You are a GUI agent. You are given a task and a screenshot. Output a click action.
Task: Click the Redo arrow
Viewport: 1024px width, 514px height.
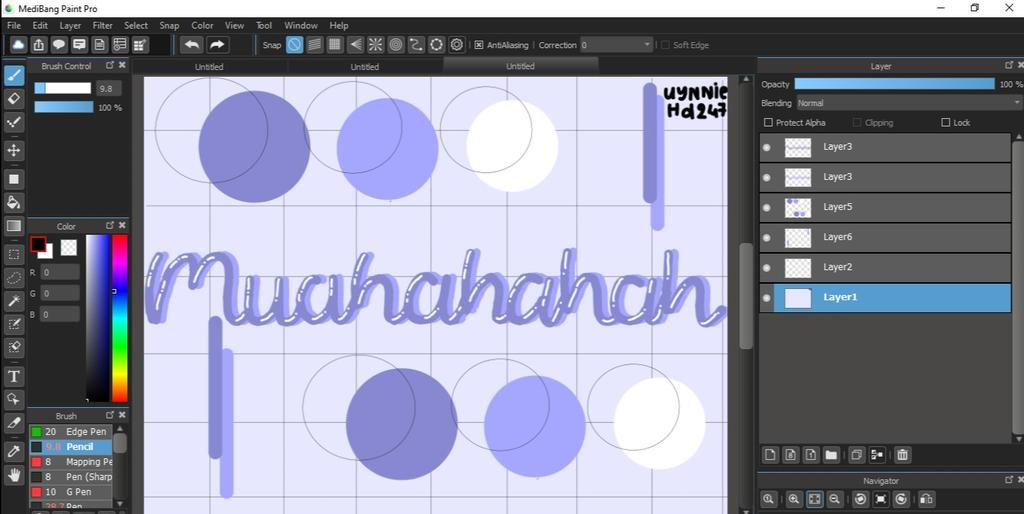pos(217,44)
